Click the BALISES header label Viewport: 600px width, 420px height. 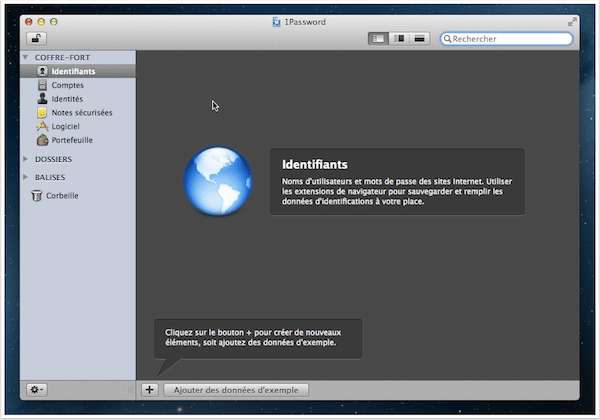(x=50, y=177)
